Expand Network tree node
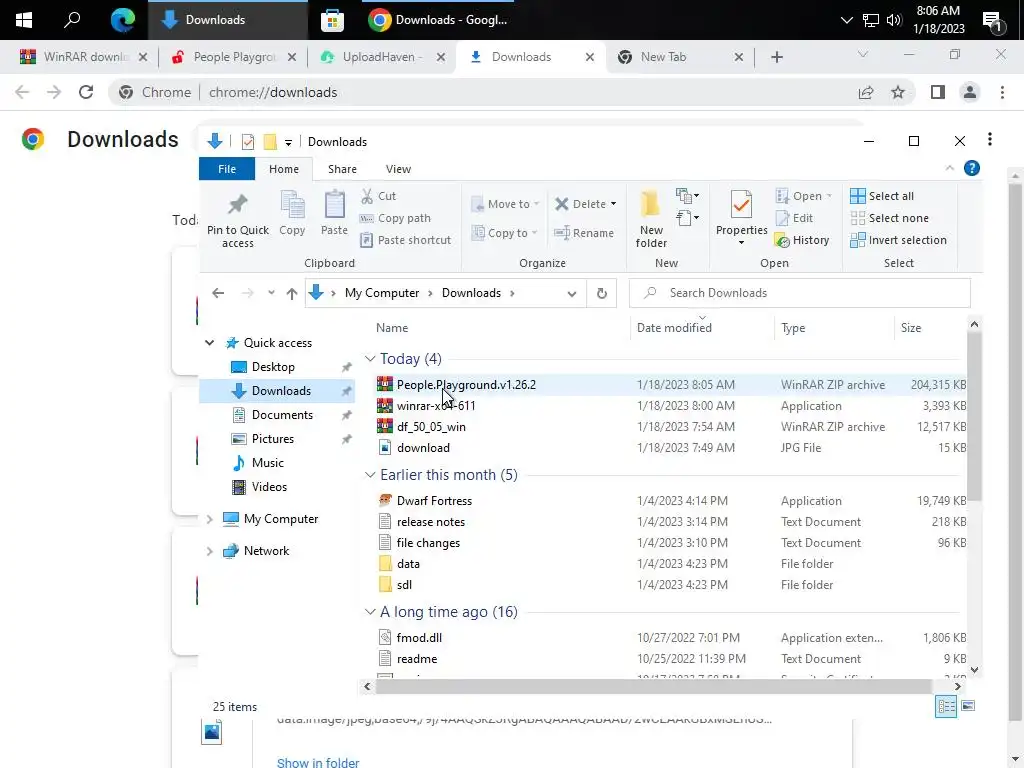The width and height of the screenshot is (1024, 768). click(x=210, y=551)
